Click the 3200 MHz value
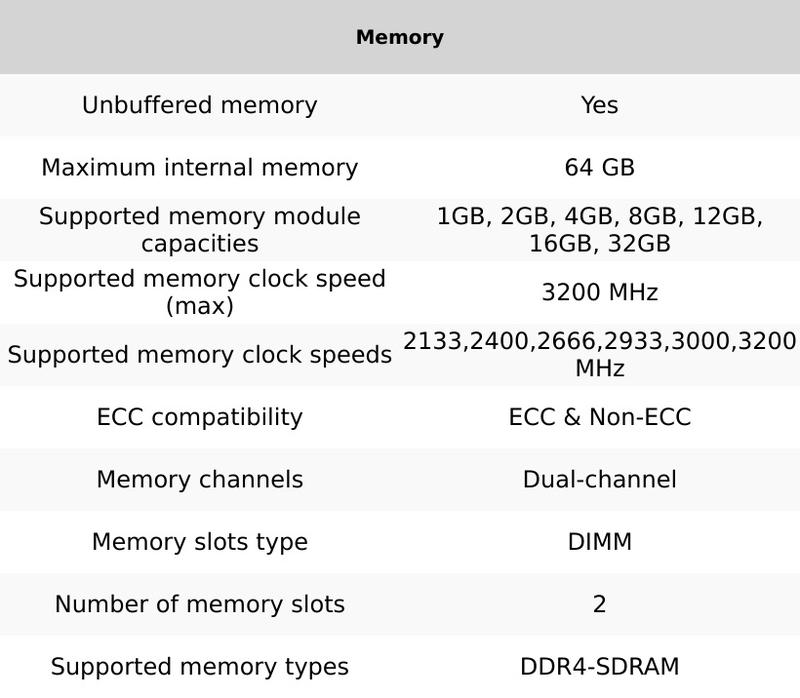Image resolution: width=800 pixels, height=698 pixels. coord(599,292)
